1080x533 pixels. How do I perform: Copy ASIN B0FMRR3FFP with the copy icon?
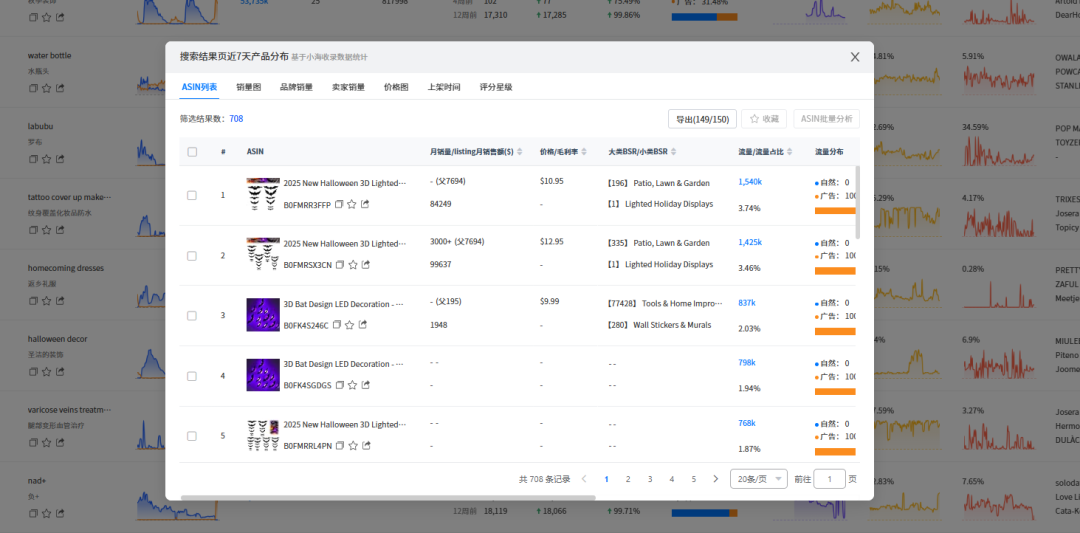click(339, 205)
